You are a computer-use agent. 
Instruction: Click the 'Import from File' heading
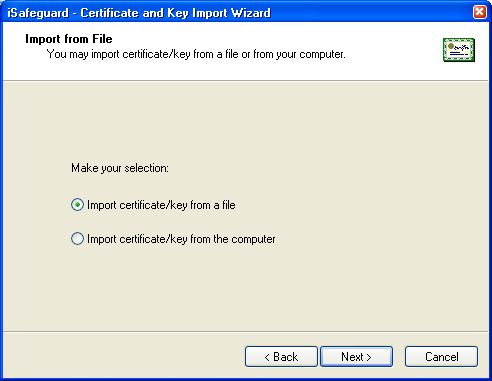pyautogui.click(x=69, y=39)
